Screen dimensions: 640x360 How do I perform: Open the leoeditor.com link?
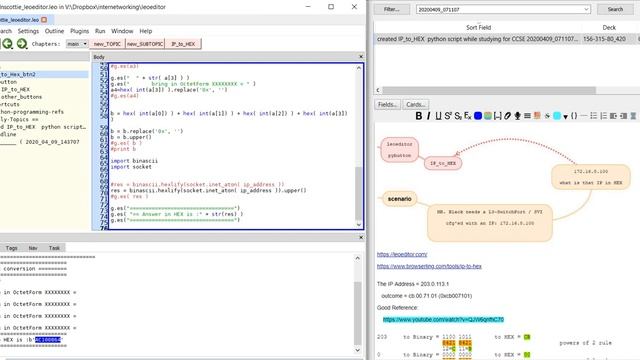point(402,254)
